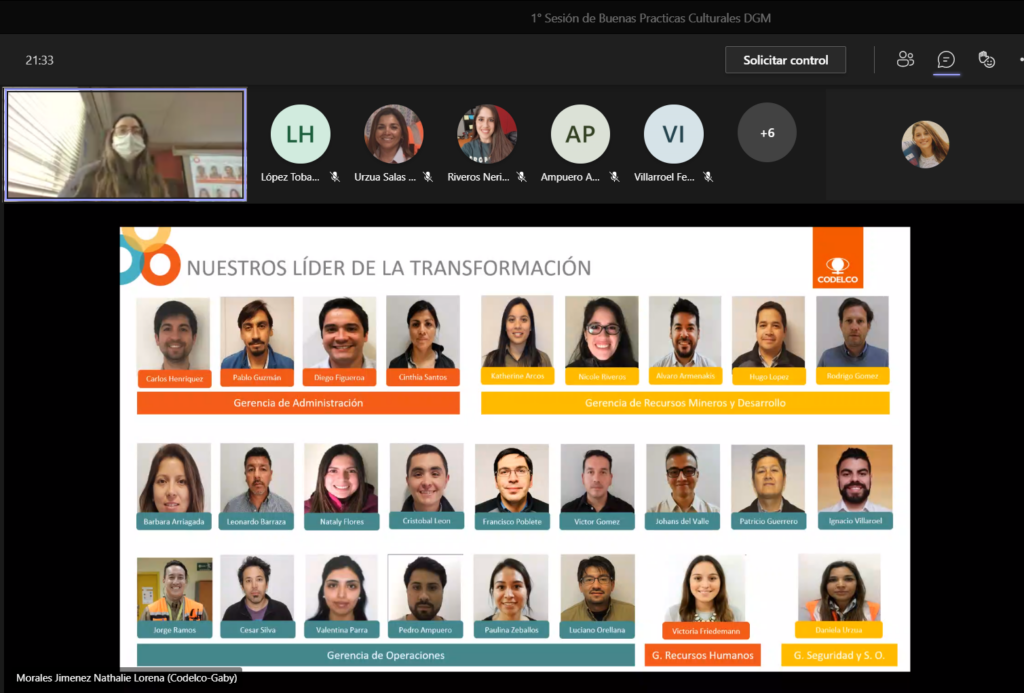Toggle muted mic icon beside Villarroel Fe
Screen dimensions: 1024x693
[708, 177]
